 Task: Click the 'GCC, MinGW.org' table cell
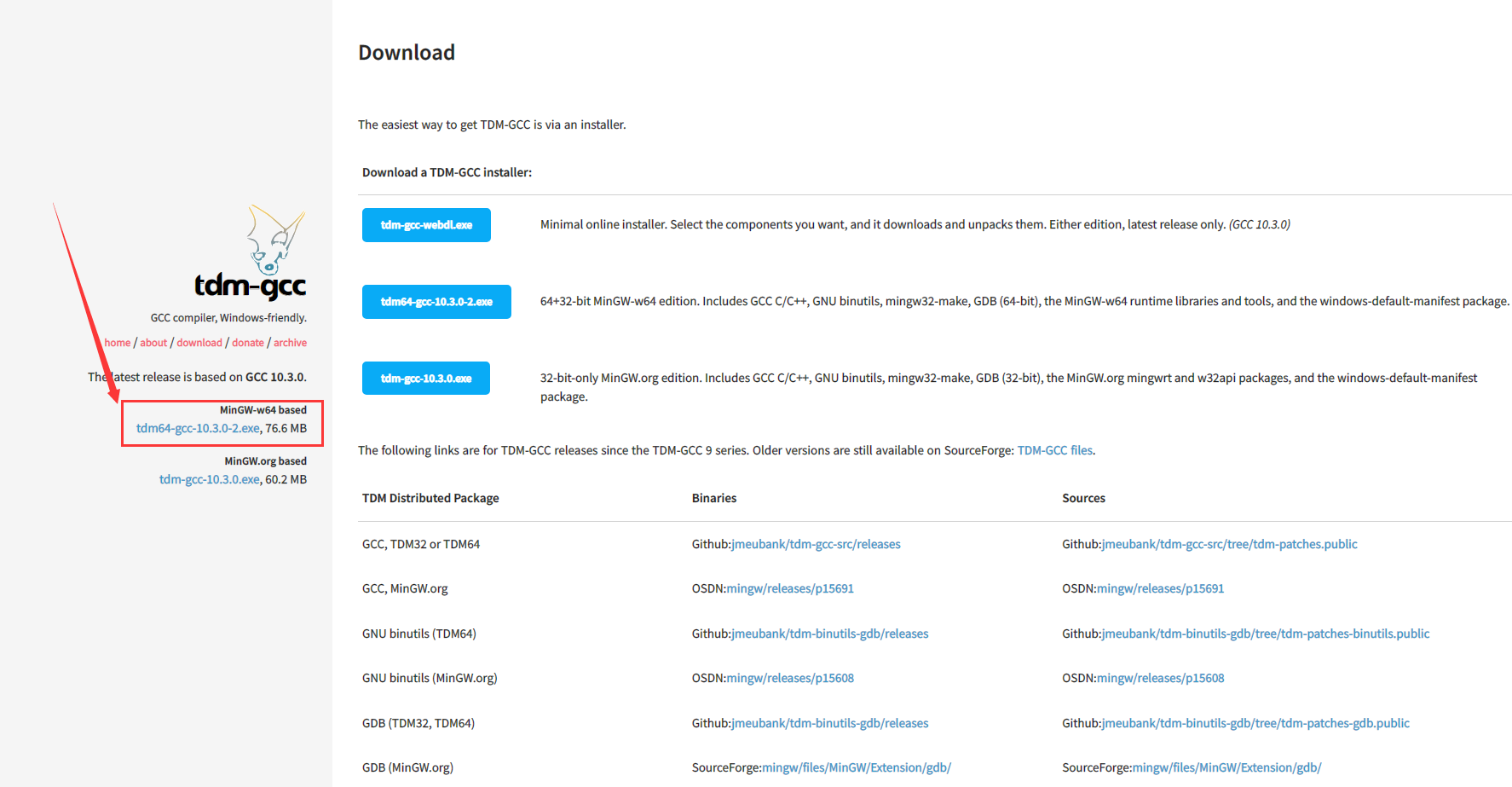pos(405,588)
